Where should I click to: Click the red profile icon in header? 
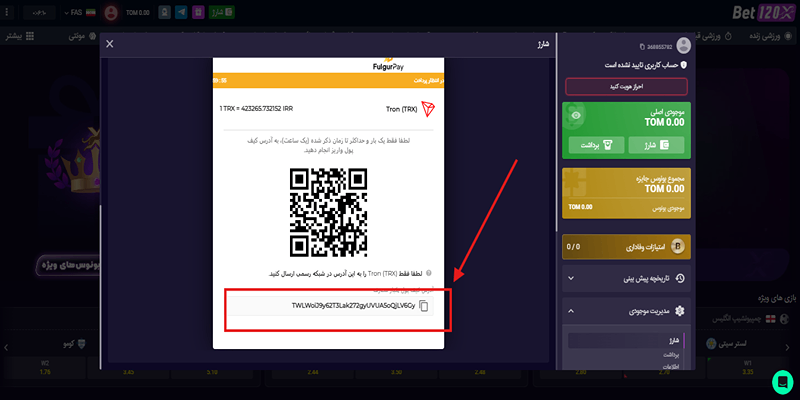pos(111,13)
